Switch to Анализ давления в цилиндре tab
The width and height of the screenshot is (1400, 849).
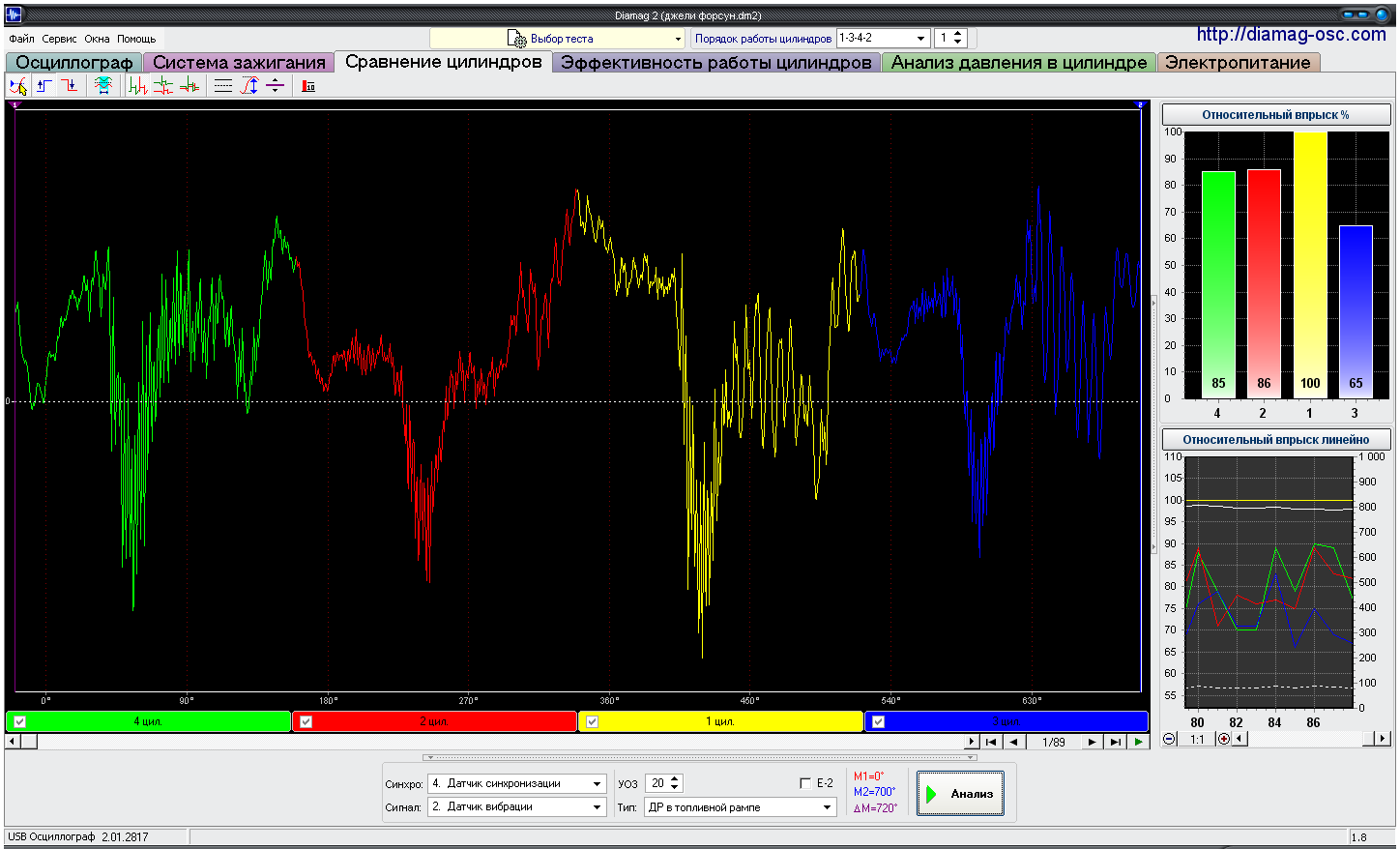point(1019,62)
